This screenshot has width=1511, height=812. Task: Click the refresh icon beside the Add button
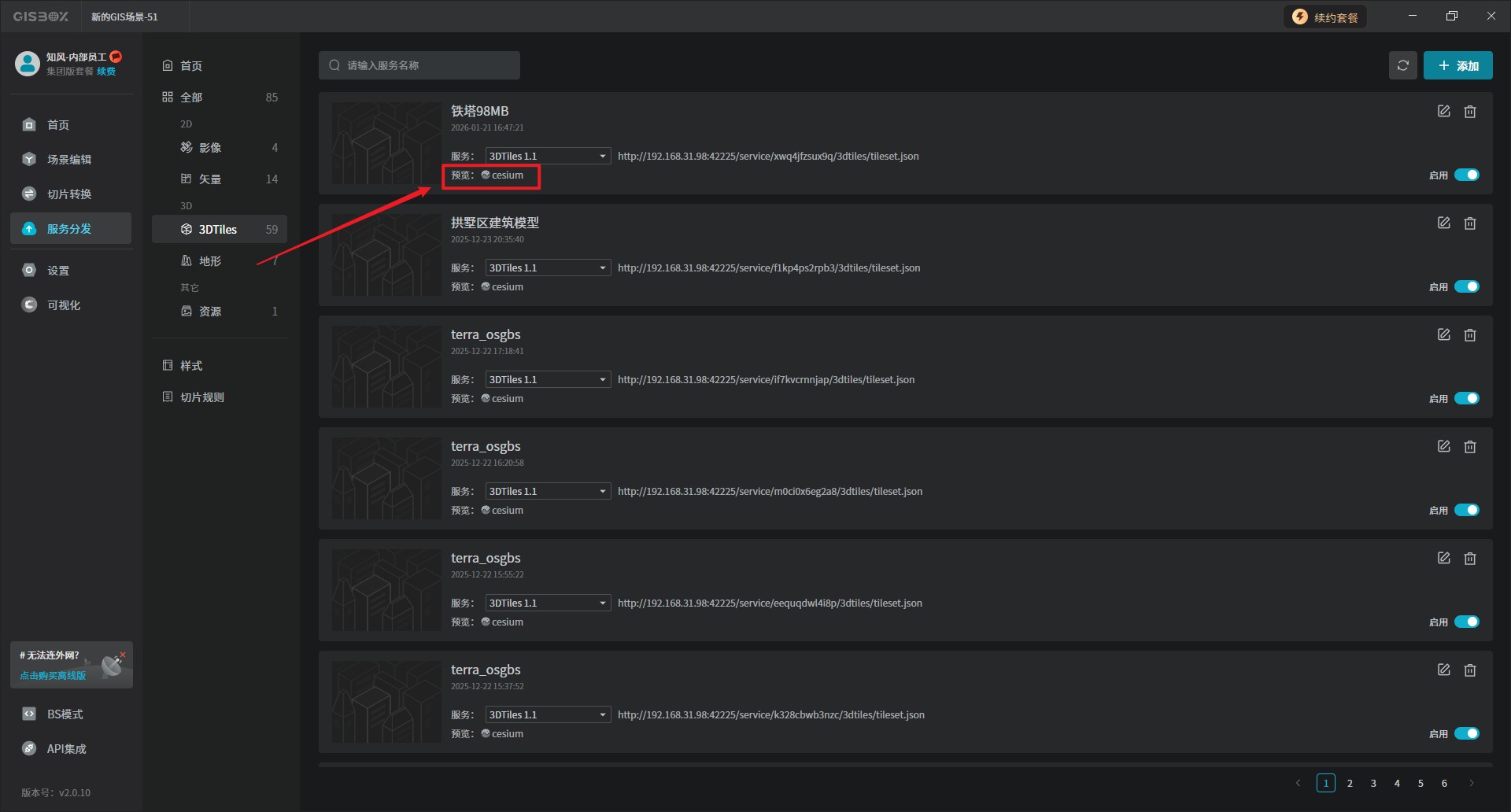coord(1402,65)
